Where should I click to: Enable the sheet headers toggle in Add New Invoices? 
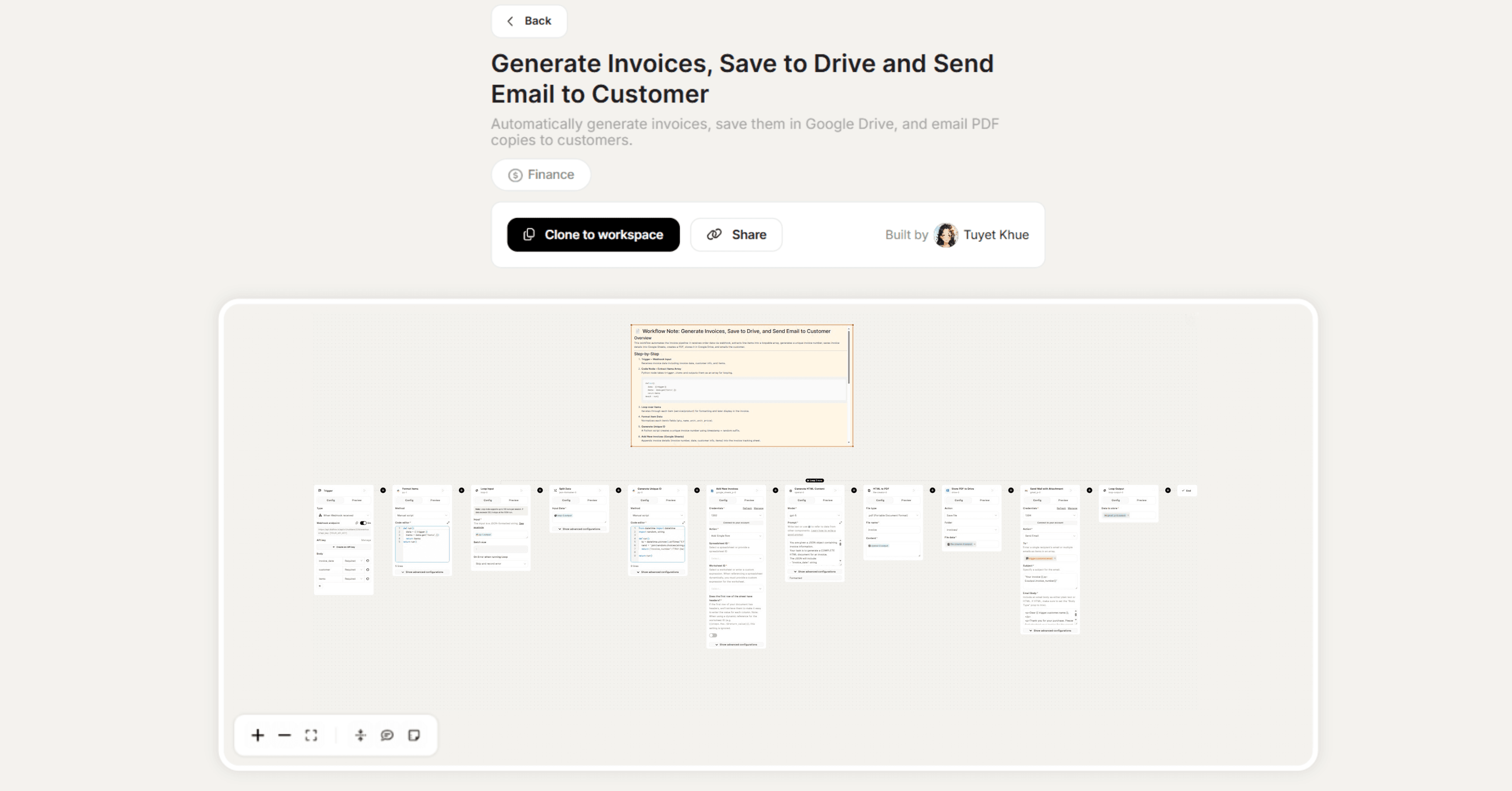(x=713, y=636)
